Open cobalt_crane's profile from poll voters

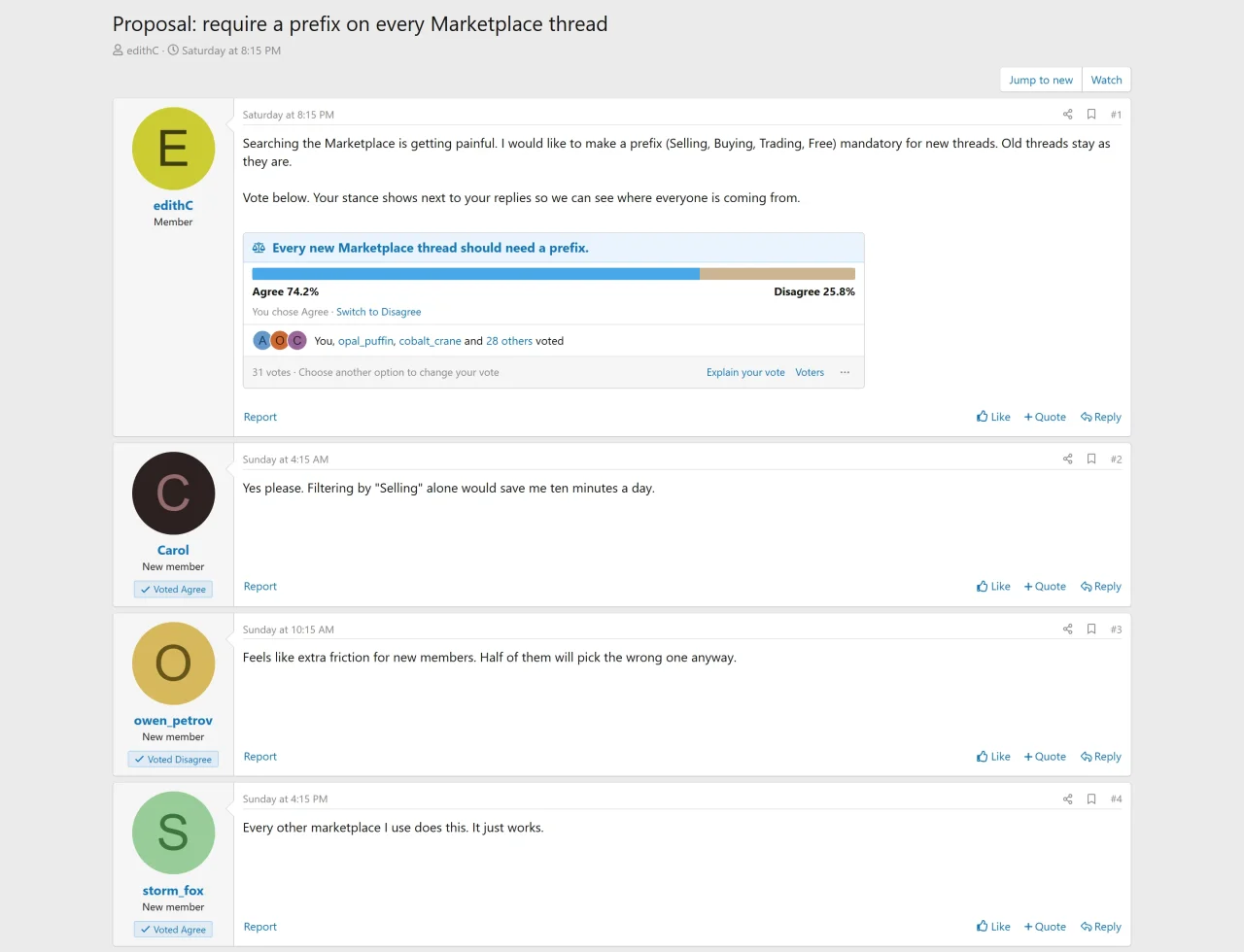coord(430,341)
